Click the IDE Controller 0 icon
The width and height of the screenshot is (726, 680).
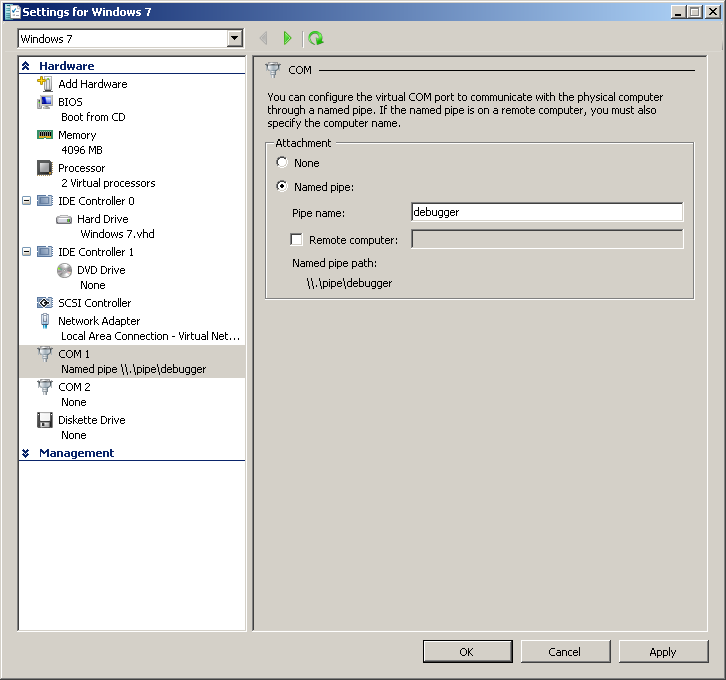pyautogui.click(x=45, y=200)
